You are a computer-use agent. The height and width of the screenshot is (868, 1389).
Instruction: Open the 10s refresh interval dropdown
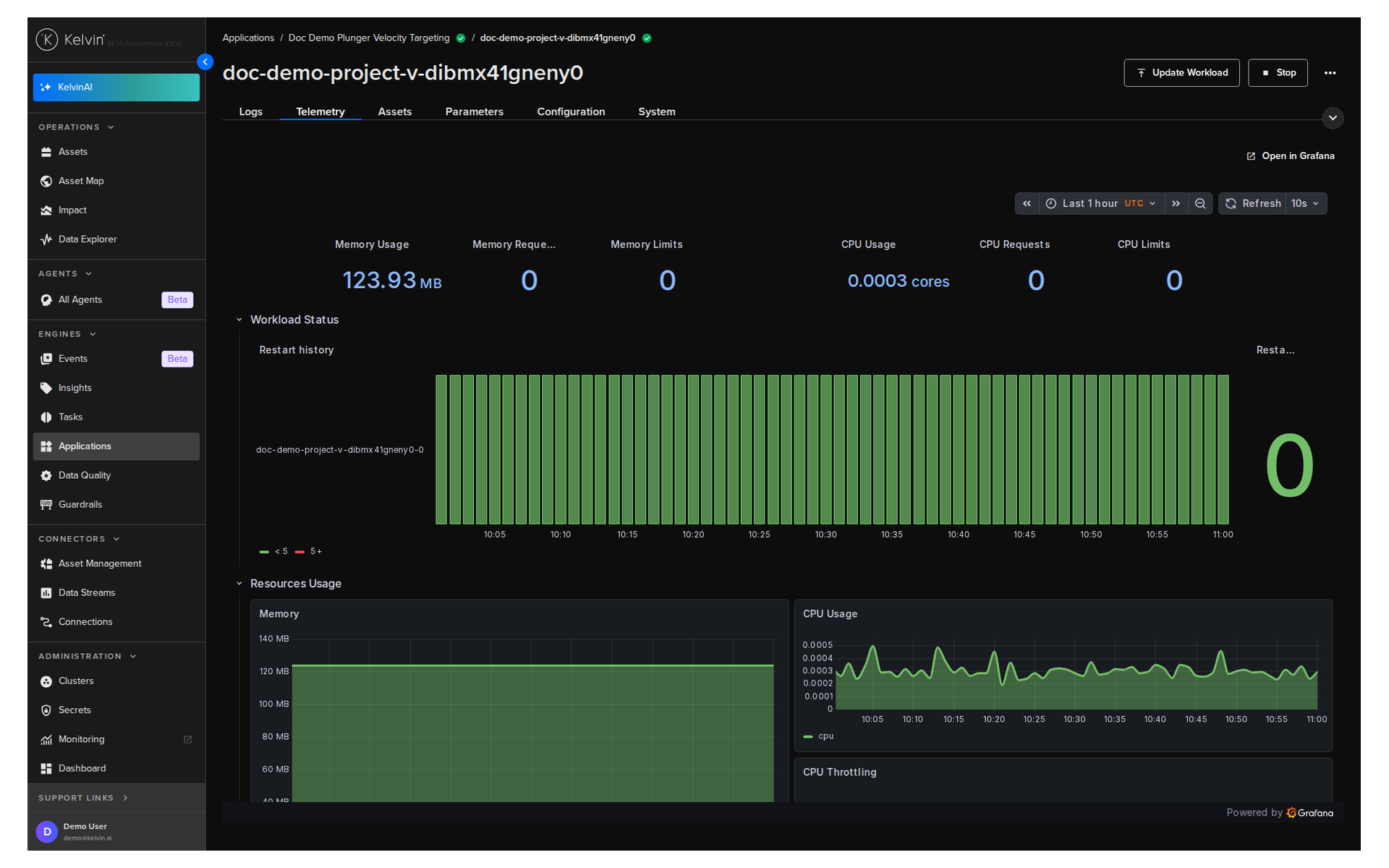tap(1306, 204)
